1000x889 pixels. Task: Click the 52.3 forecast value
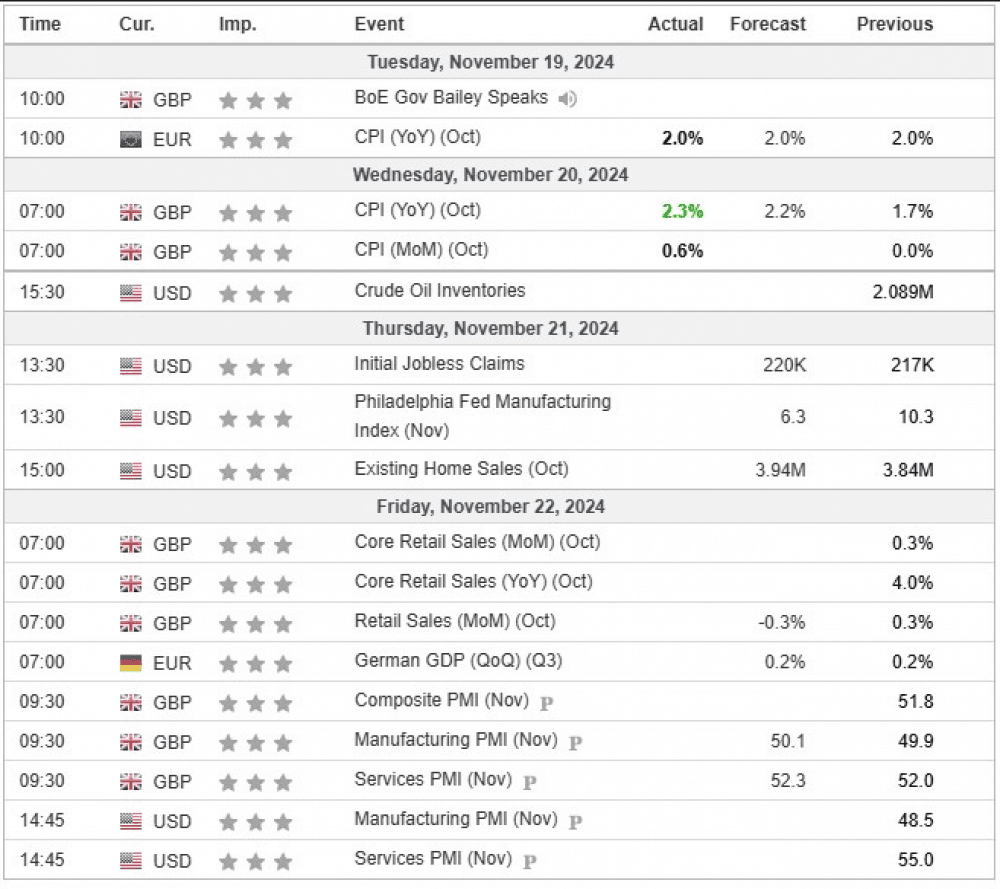point(788,781)
